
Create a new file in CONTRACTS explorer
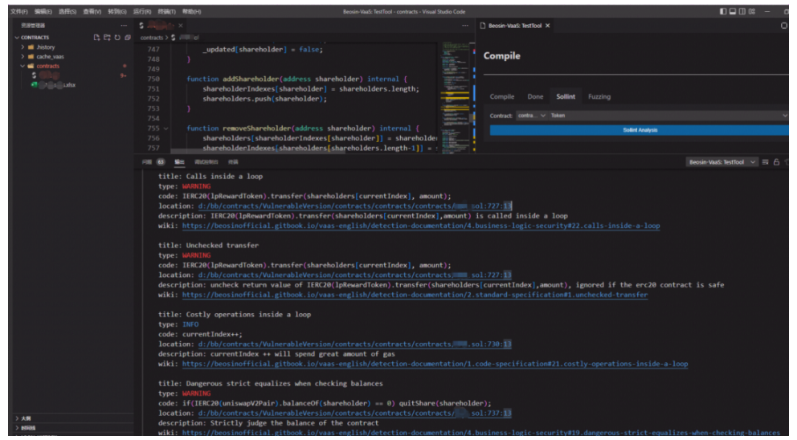[x=97, y=38]
